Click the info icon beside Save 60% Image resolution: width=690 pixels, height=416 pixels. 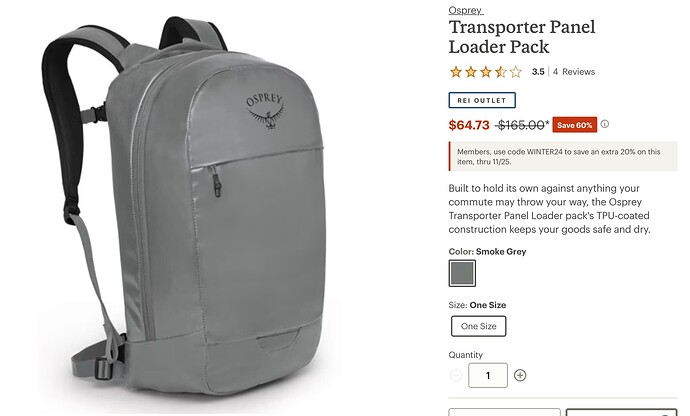coord(605,124)
